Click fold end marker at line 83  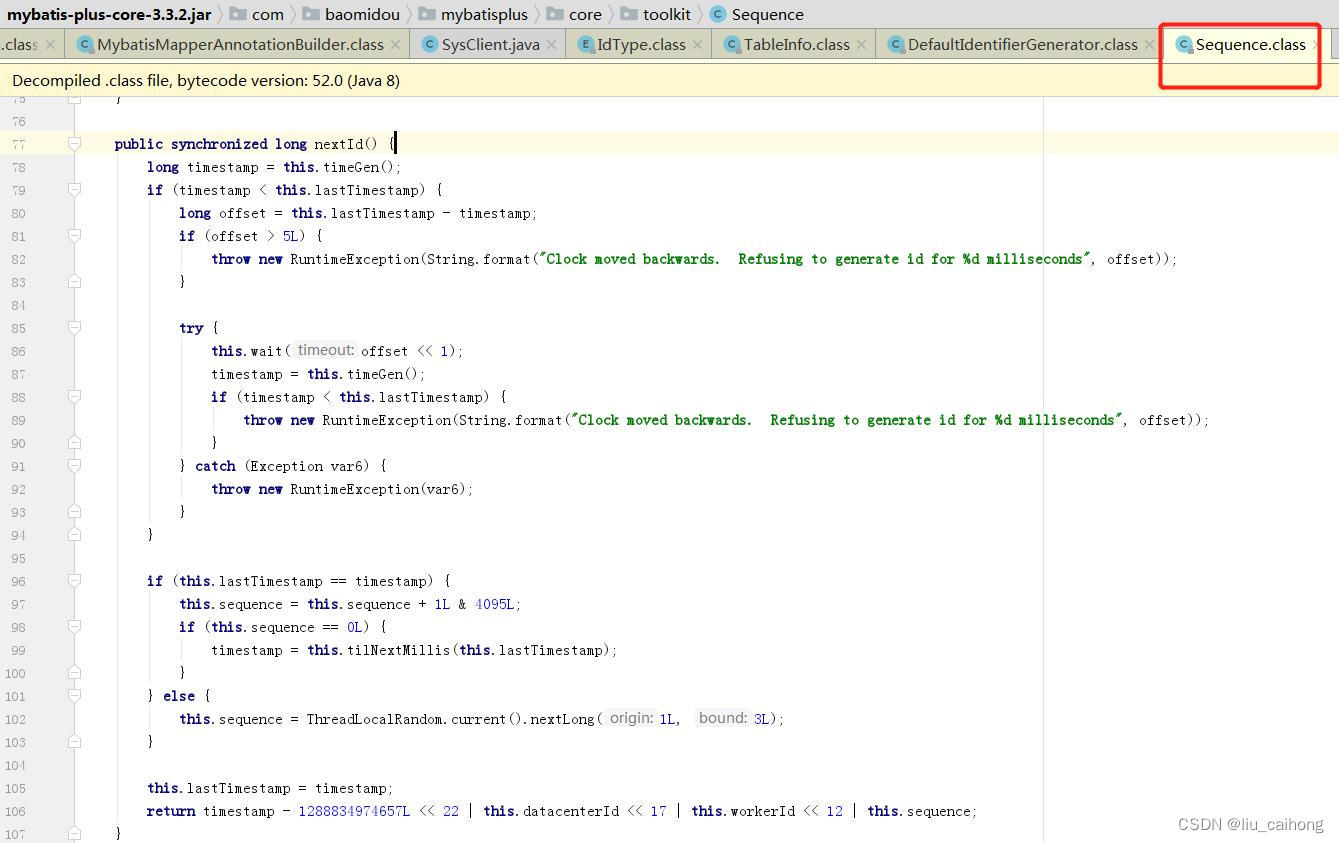pos(74,282)
